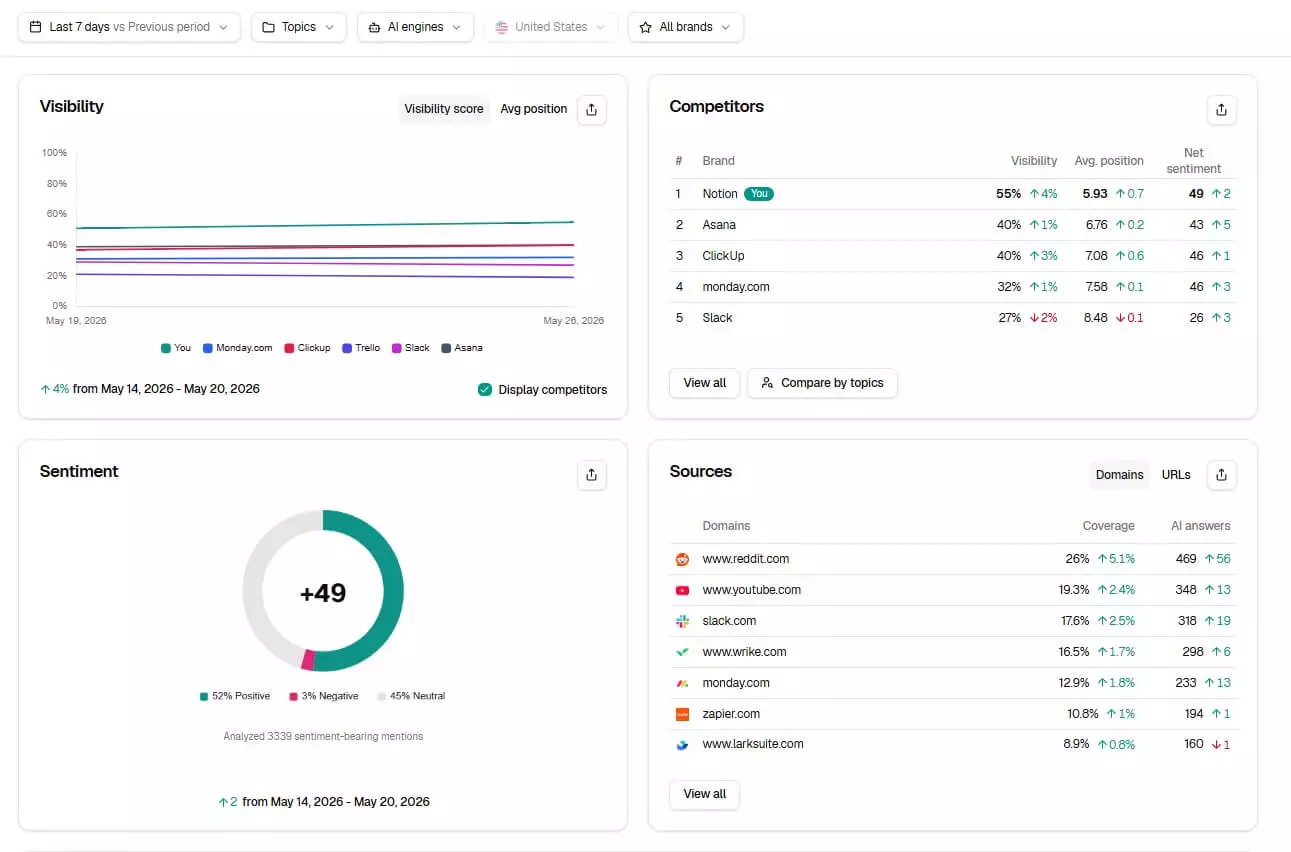
Task: Select the monday.com competitor row
Action: [x=953, y=287]
